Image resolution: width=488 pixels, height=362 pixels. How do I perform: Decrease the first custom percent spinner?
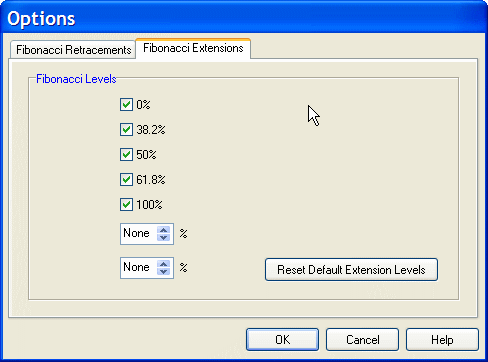[163, 238]
